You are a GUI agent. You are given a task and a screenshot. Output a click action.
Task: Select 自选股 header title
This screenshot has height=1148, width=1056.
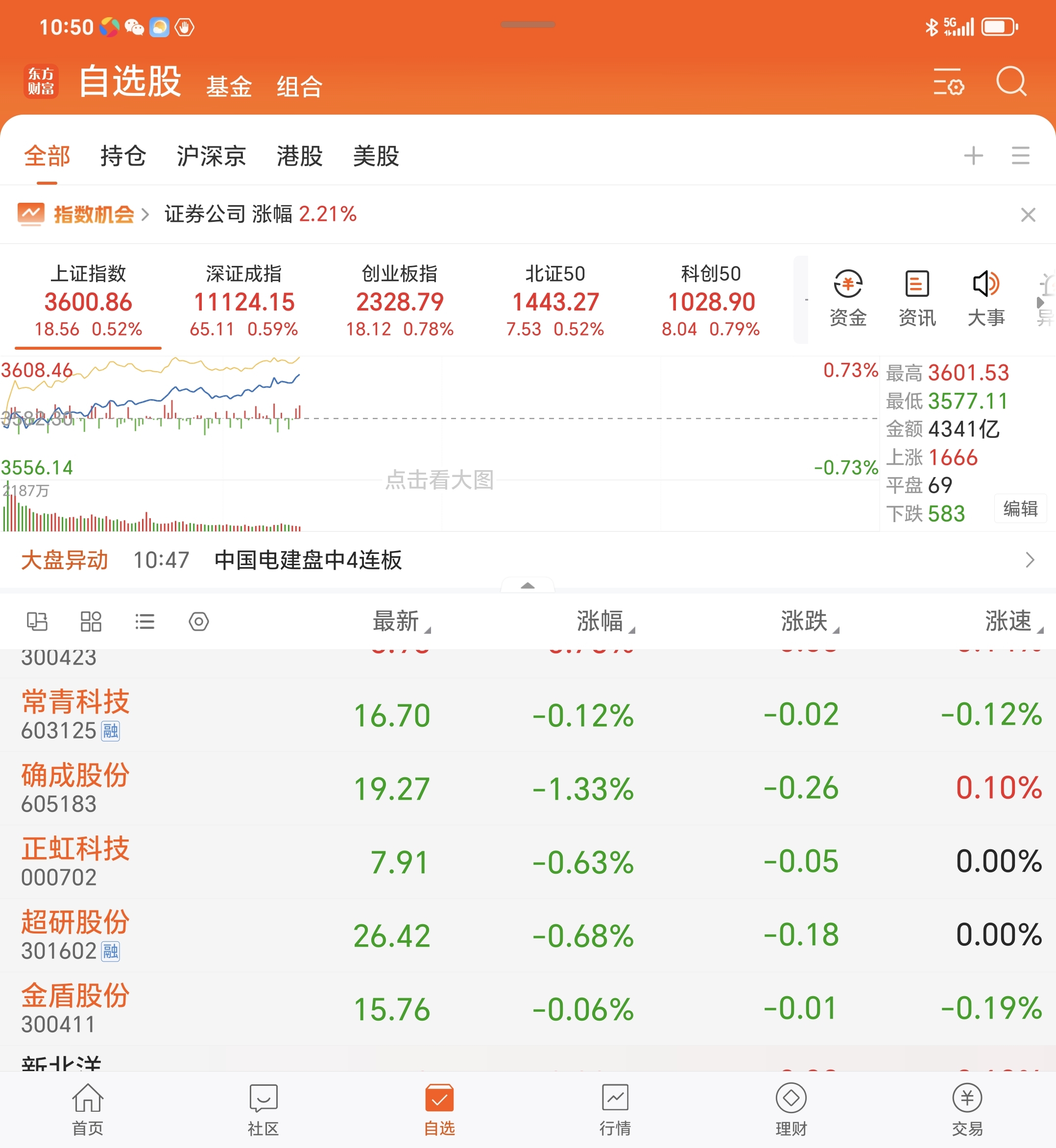[x=130, y=81]
